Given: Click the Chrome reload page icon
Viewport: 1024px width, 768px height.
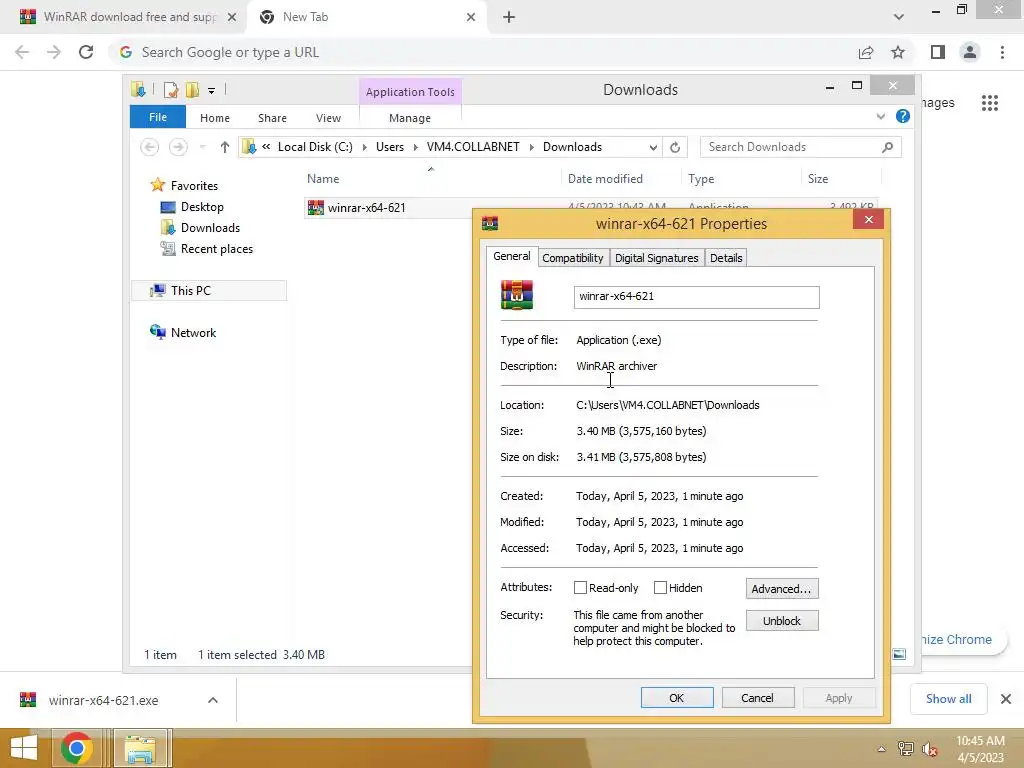Looking at the screenshot, I should pos(86,52).
